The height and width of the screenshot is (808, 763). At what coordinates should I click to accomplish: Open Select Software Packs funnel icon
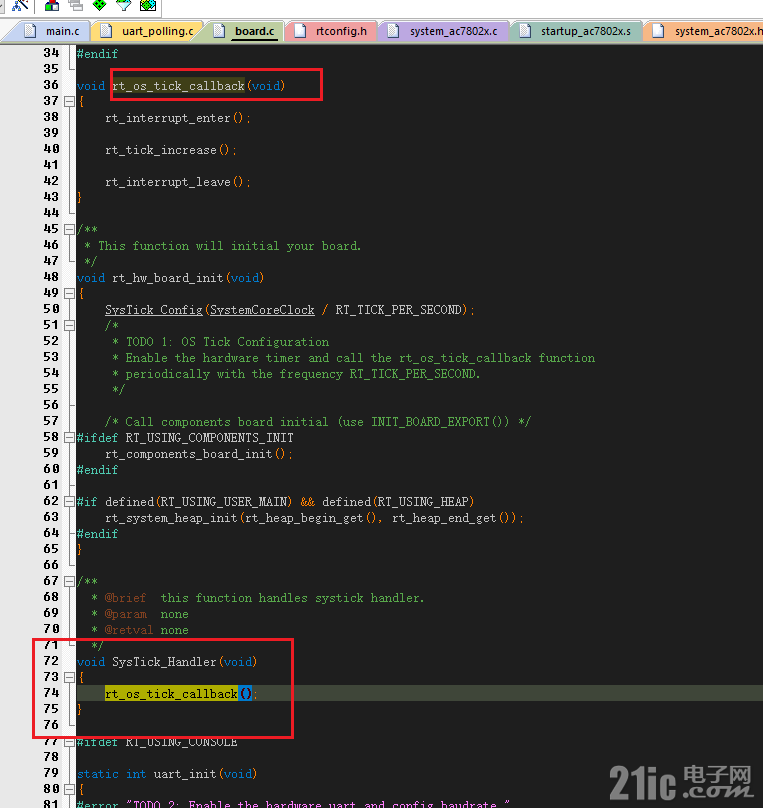click(x=124, y=5)
